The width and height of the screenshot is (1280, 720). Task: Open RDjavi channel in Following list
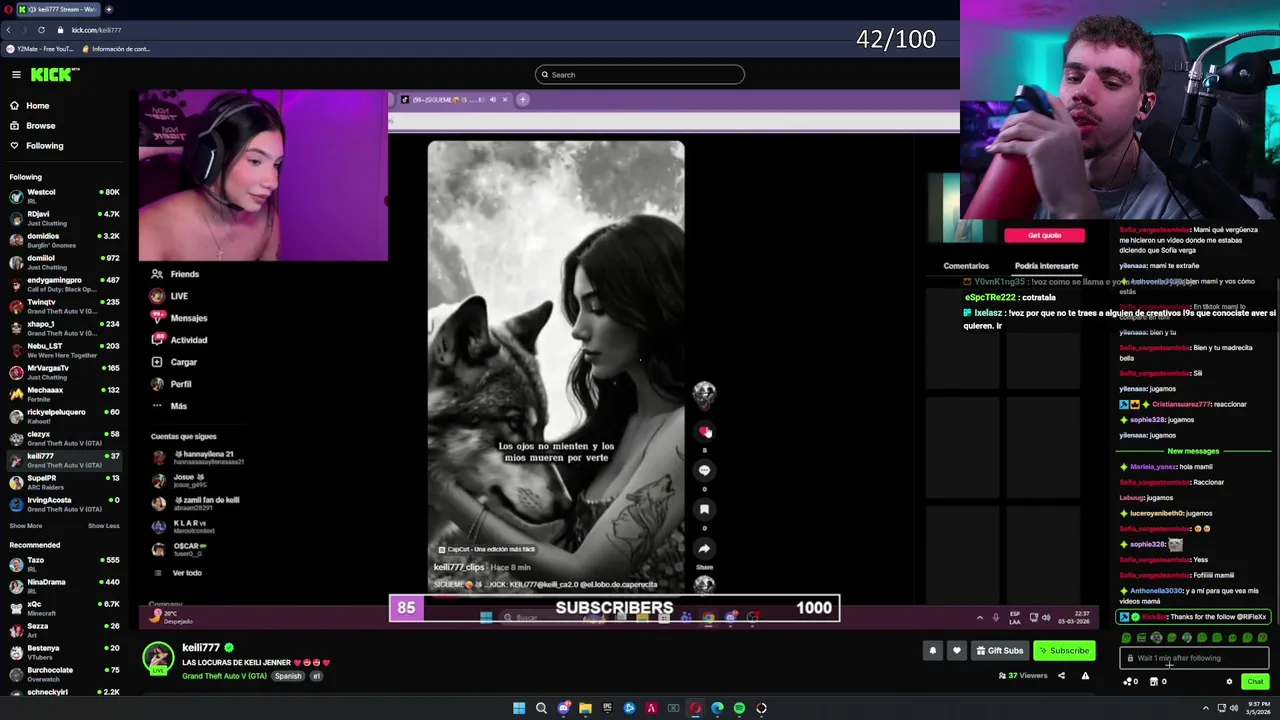(64, 218)
